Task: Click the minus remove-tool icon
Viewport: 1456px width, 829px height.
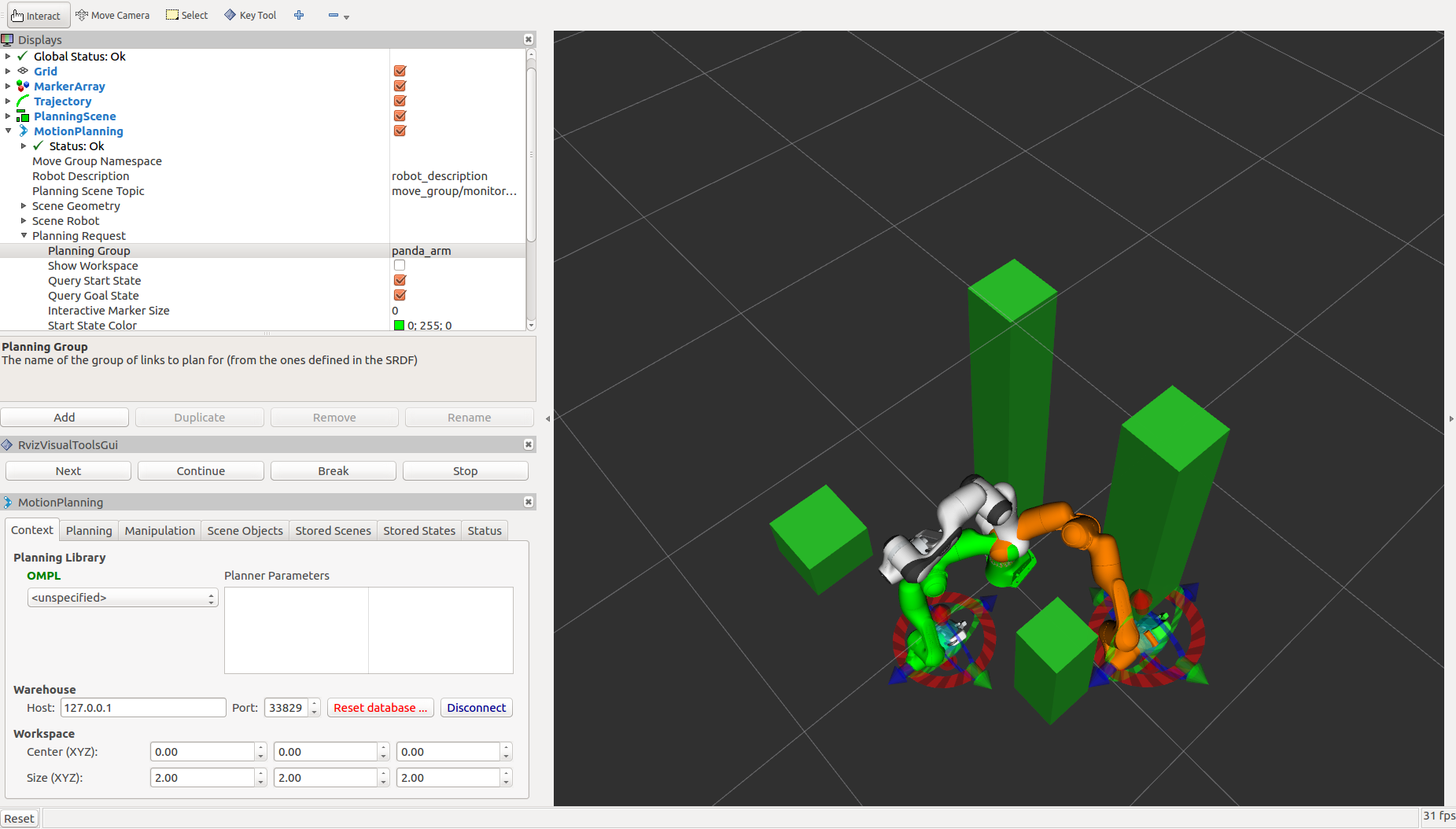Action: pos(334,15)
